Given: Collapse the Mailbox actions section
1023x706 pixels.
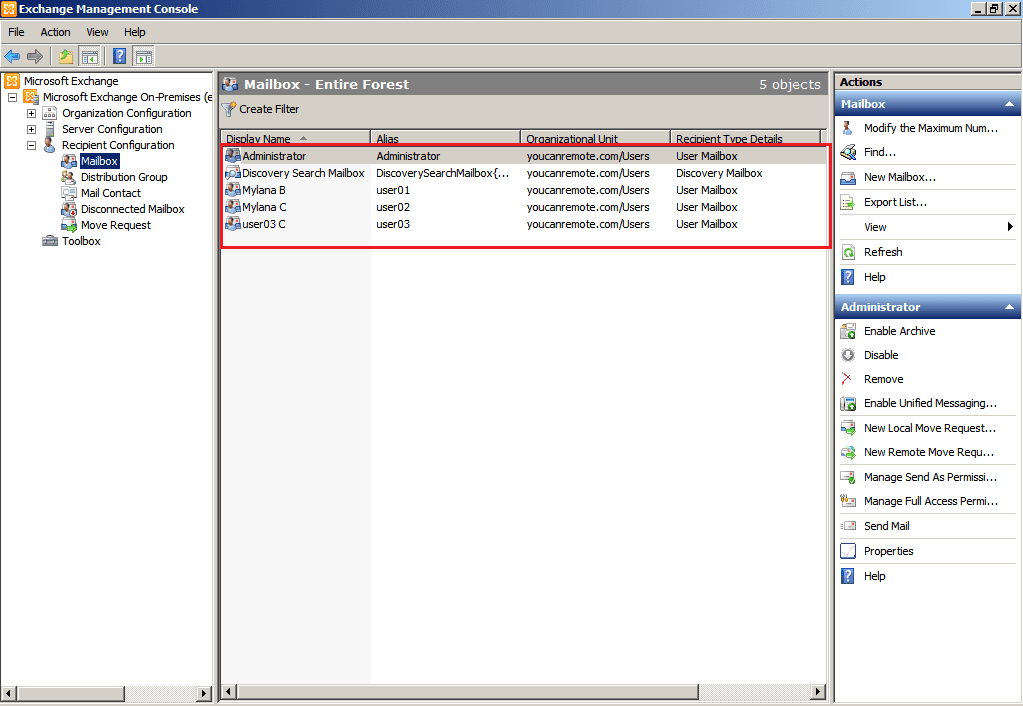Looking at the screenshot, I should [1009, 104].
